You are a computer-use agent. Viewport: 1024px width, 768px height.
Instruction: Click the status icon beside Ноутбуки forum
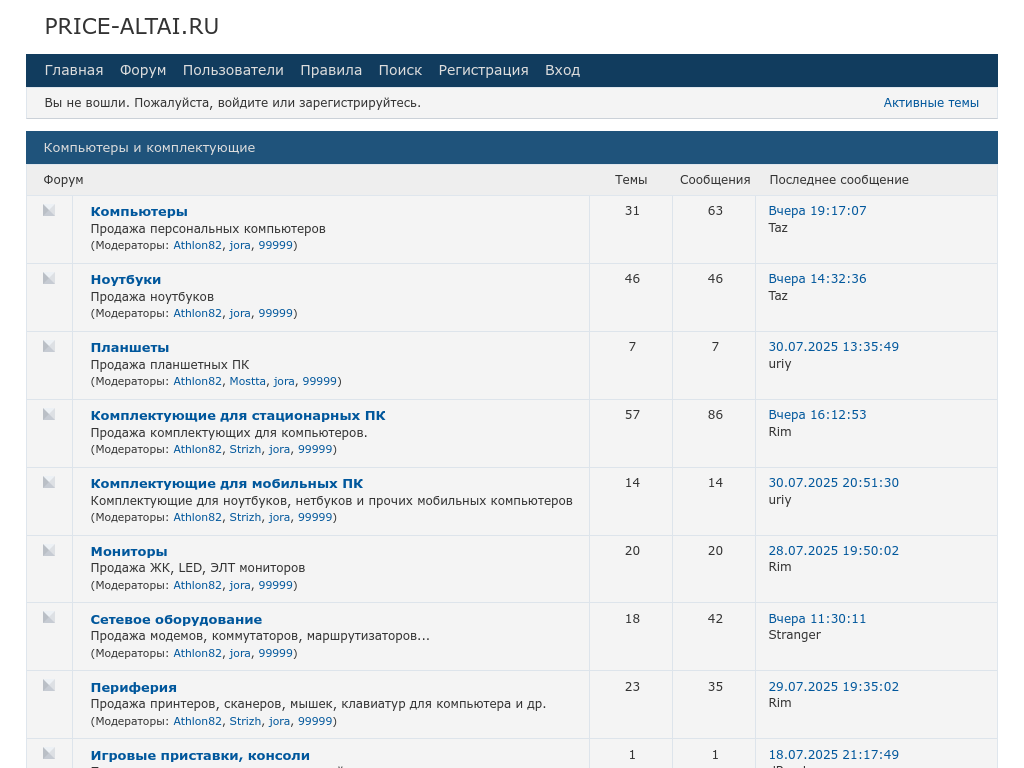coord(49,278)
